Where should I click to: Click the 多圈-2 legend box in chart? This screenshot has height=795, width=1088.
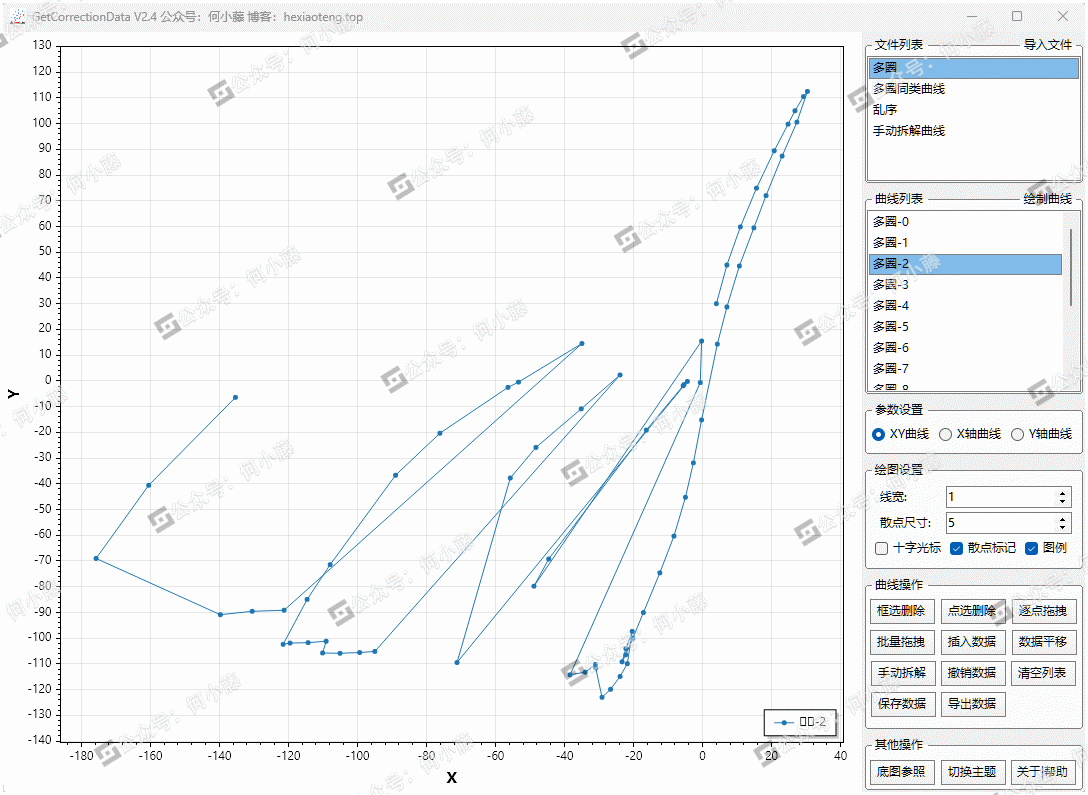(799, 722)
